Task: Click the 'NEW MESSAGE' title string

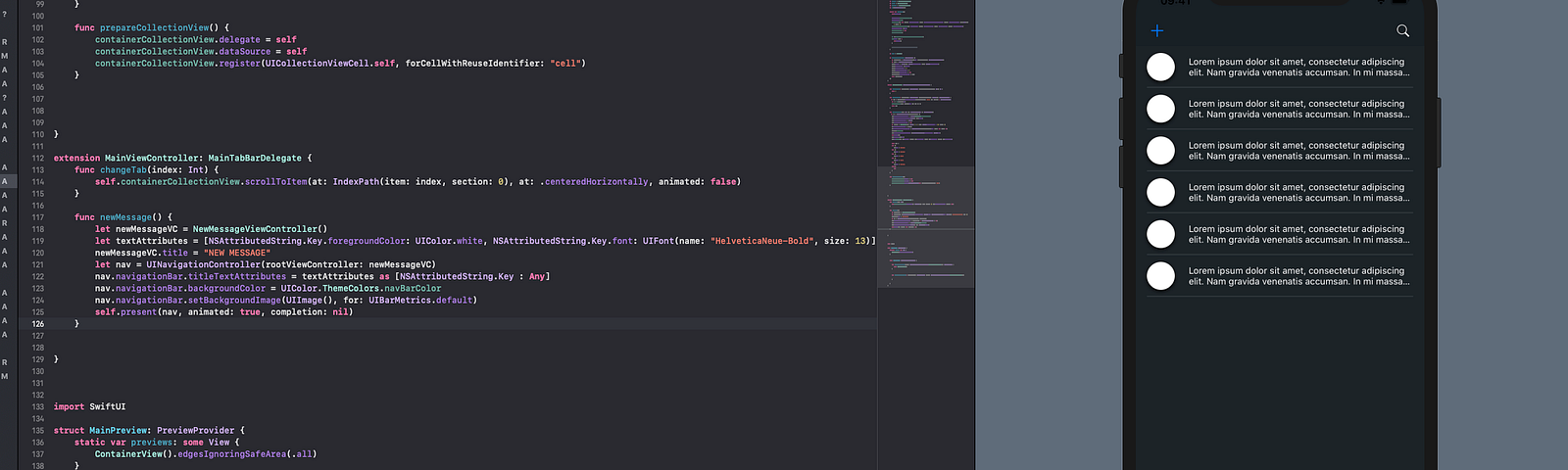Action: [x=236, y=253]
